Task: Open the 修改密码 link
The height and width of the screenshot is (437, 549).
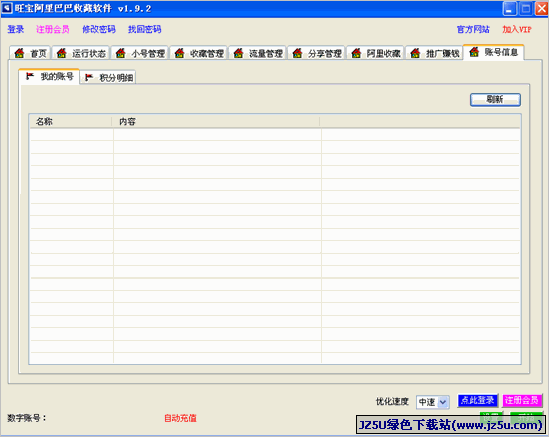Action: point(99,29)
